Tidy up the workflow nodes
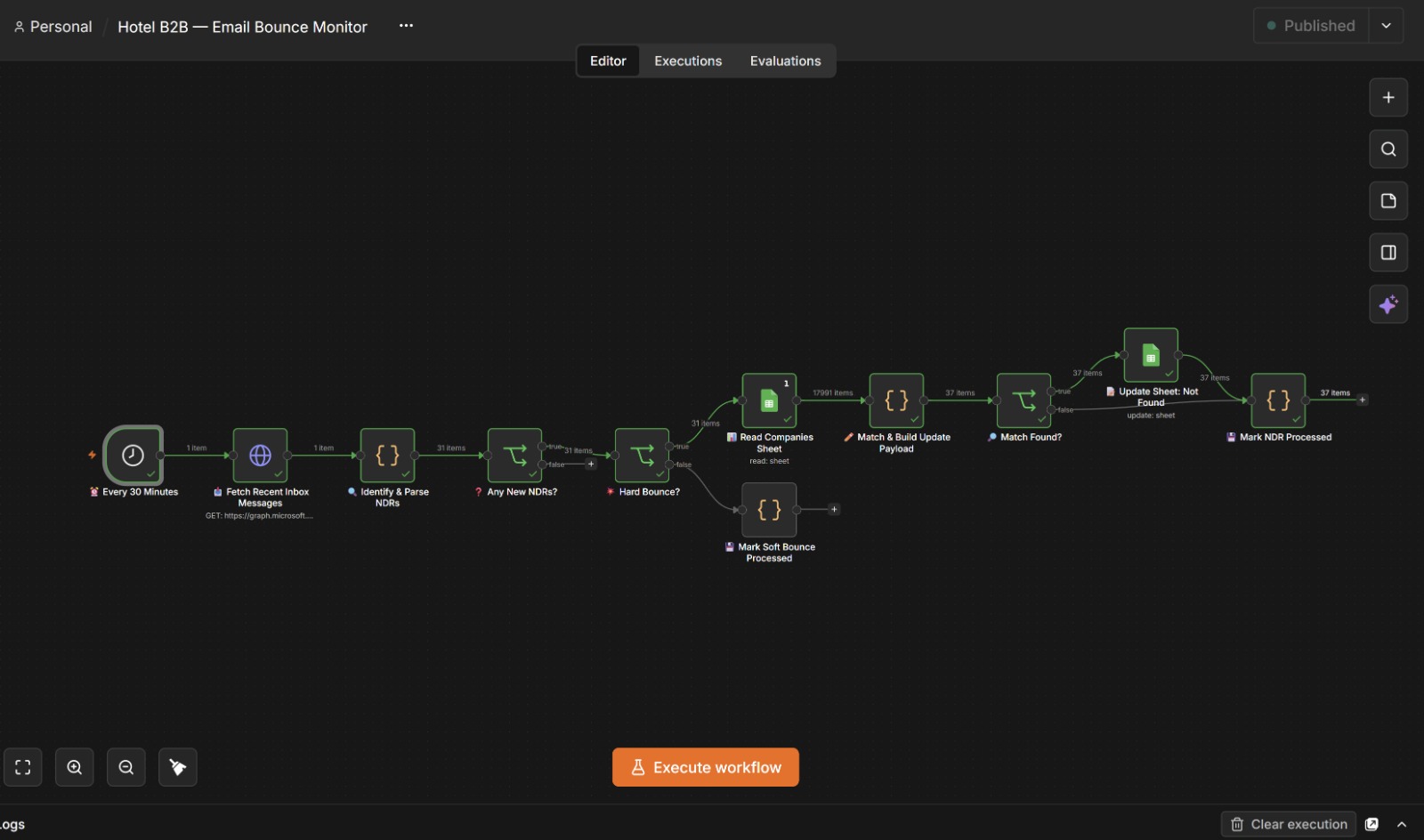 178,767
